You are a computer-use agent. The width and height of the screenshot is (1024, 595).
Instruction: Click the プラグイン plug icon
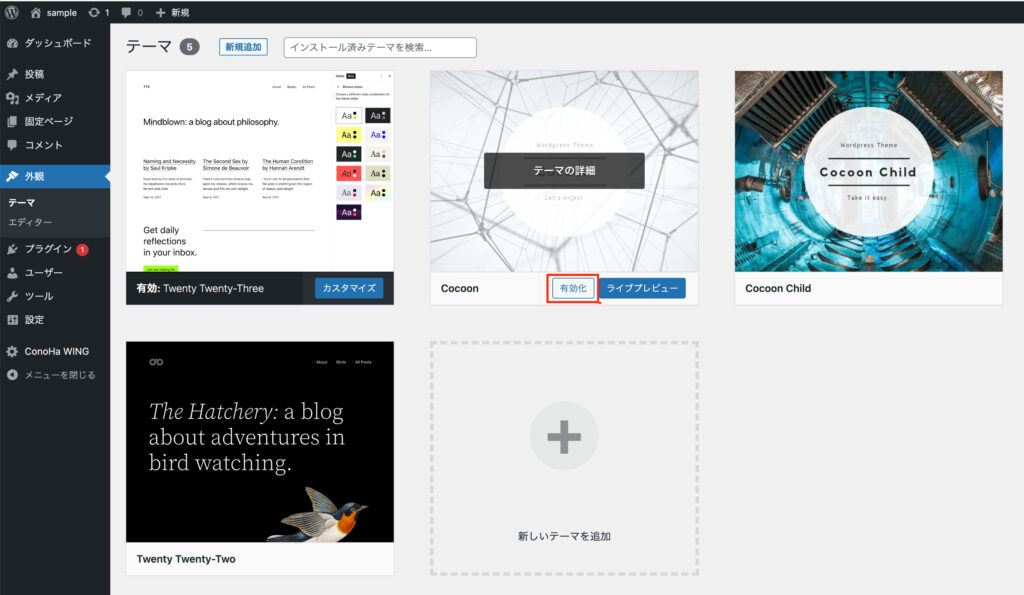pyautogui.click(x=12, y=249)
